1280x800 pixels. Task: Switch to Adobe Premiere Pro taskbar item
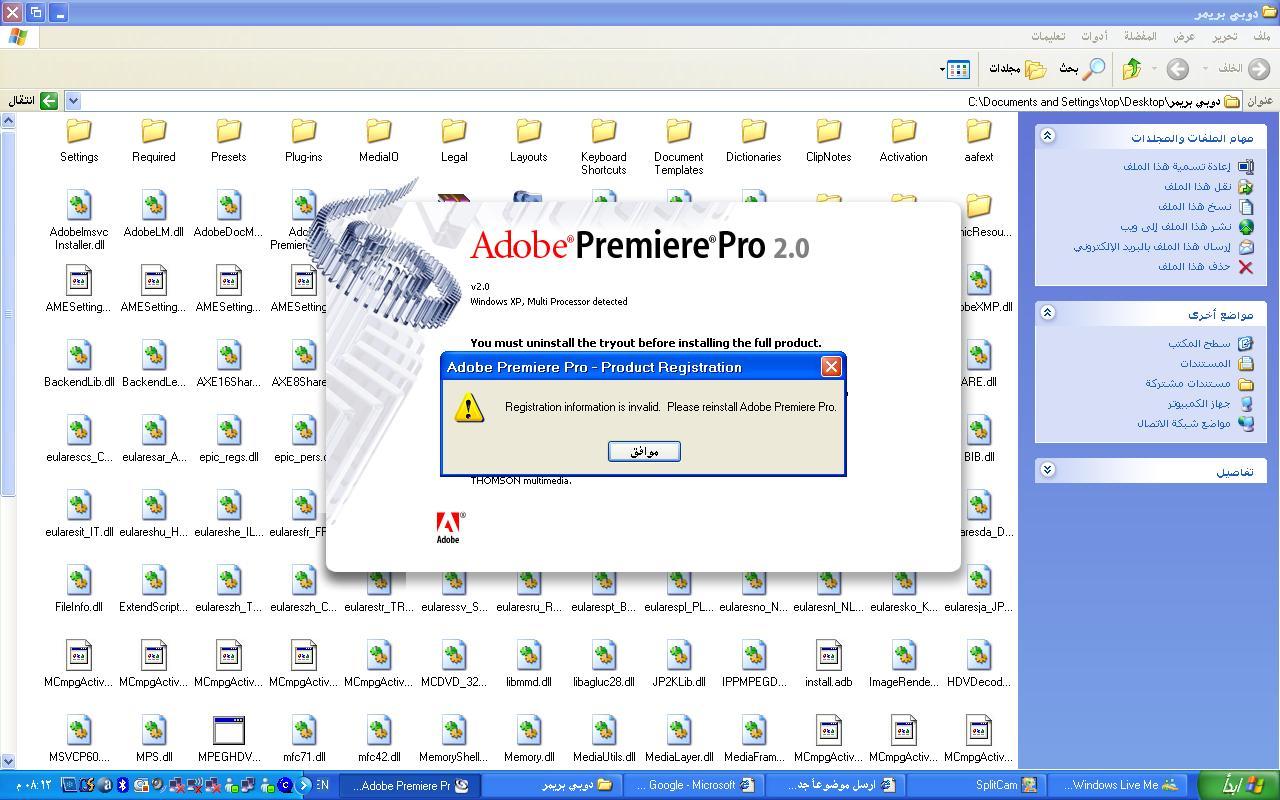click(410, 785)
